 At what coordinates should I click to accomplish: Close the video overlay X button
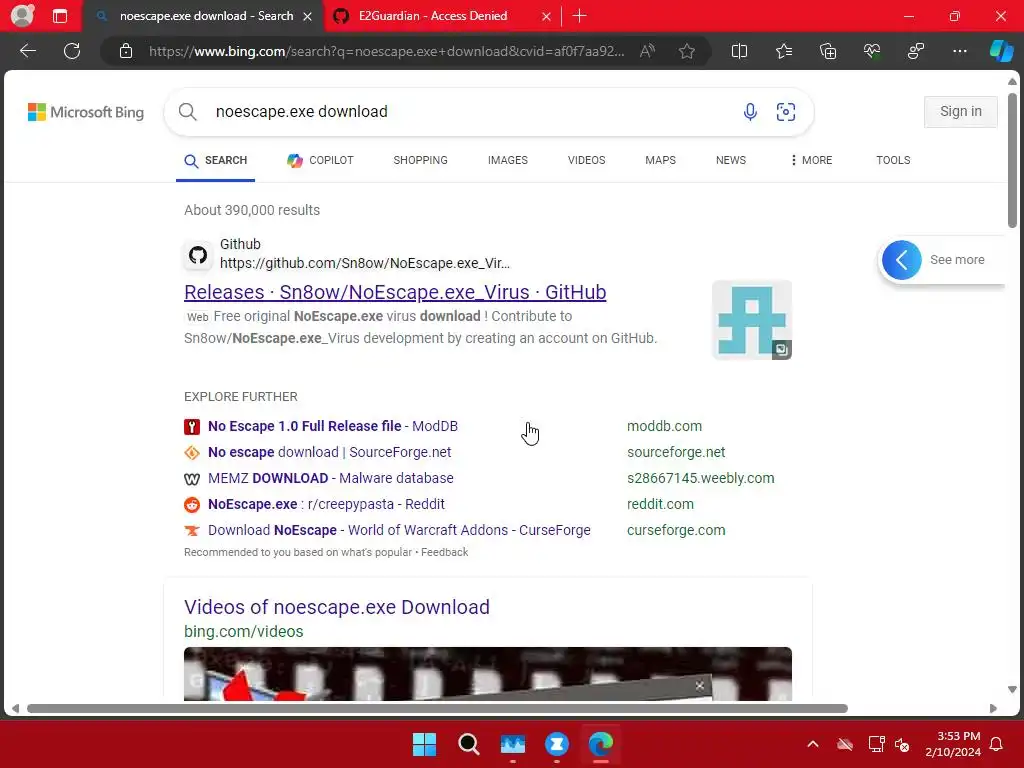point(699,685)
